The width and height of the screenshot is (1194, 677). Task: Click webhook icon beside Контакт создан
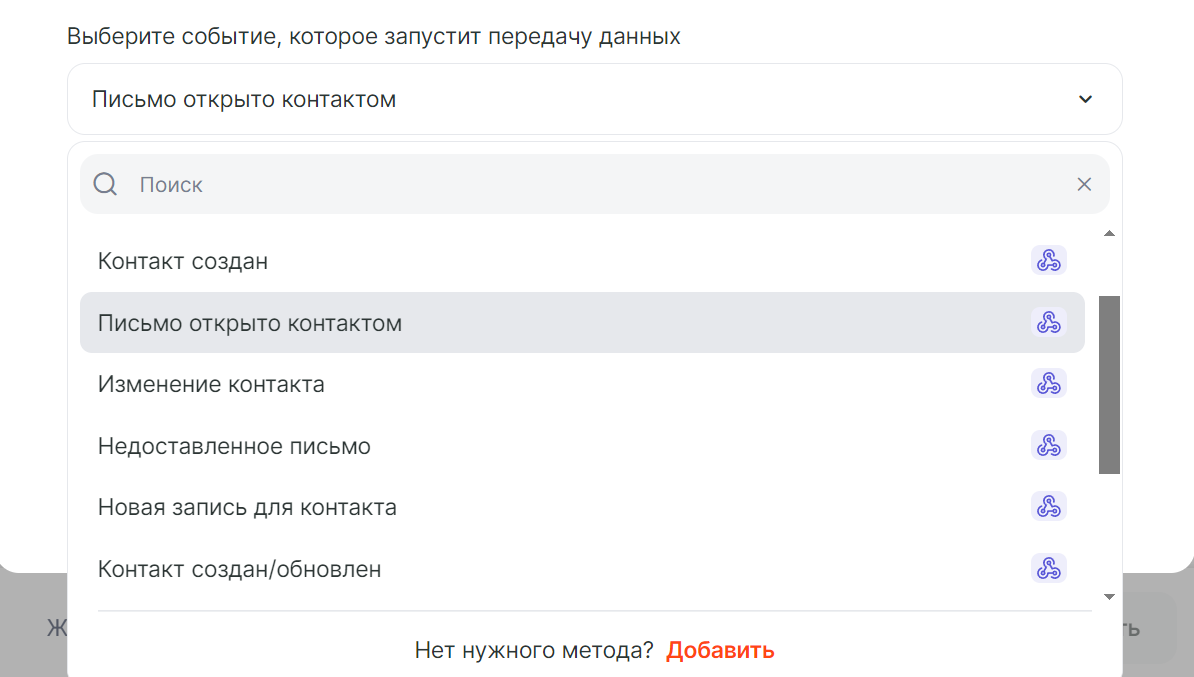[x=1049, y=260]
